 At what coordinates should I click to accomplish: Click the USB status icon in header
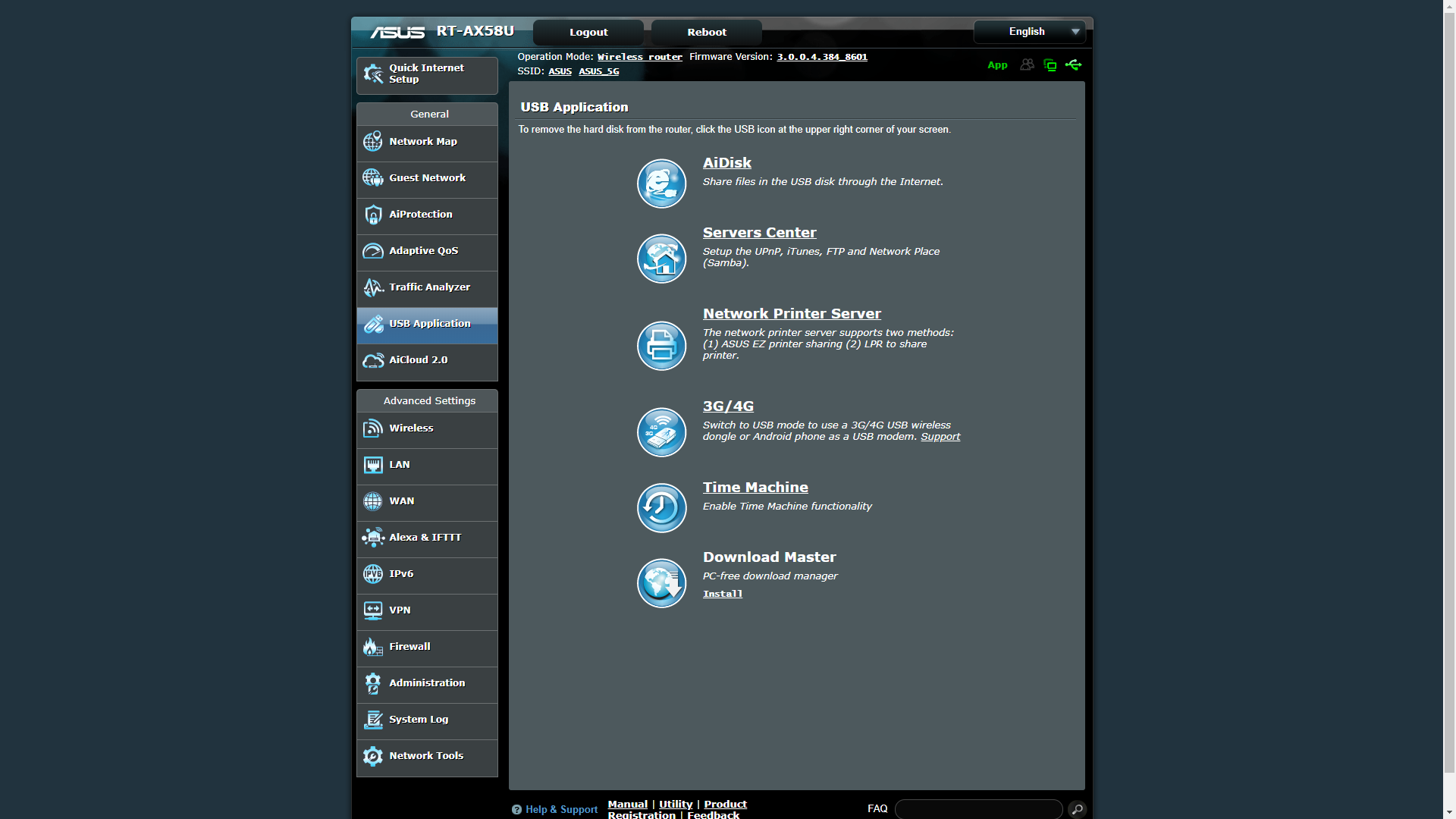(1073, 65)
